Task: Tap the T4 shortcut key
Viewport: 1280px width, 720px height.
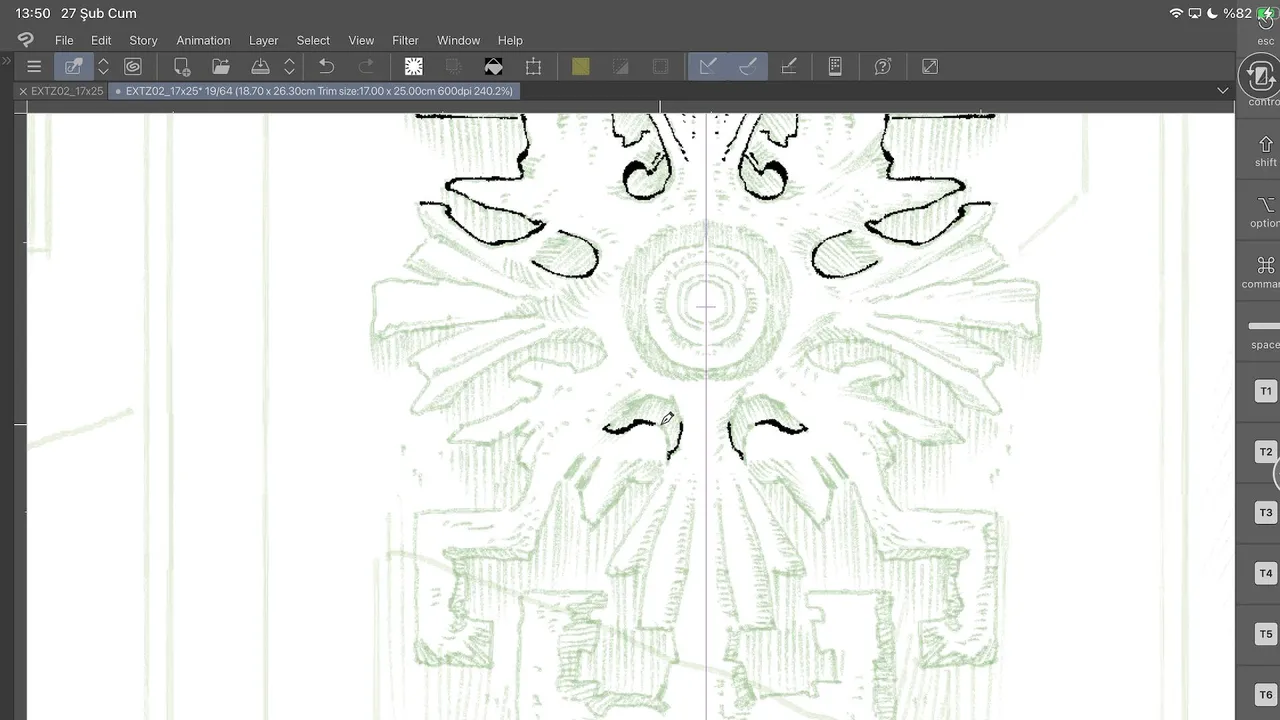Action: point(1266,574)
